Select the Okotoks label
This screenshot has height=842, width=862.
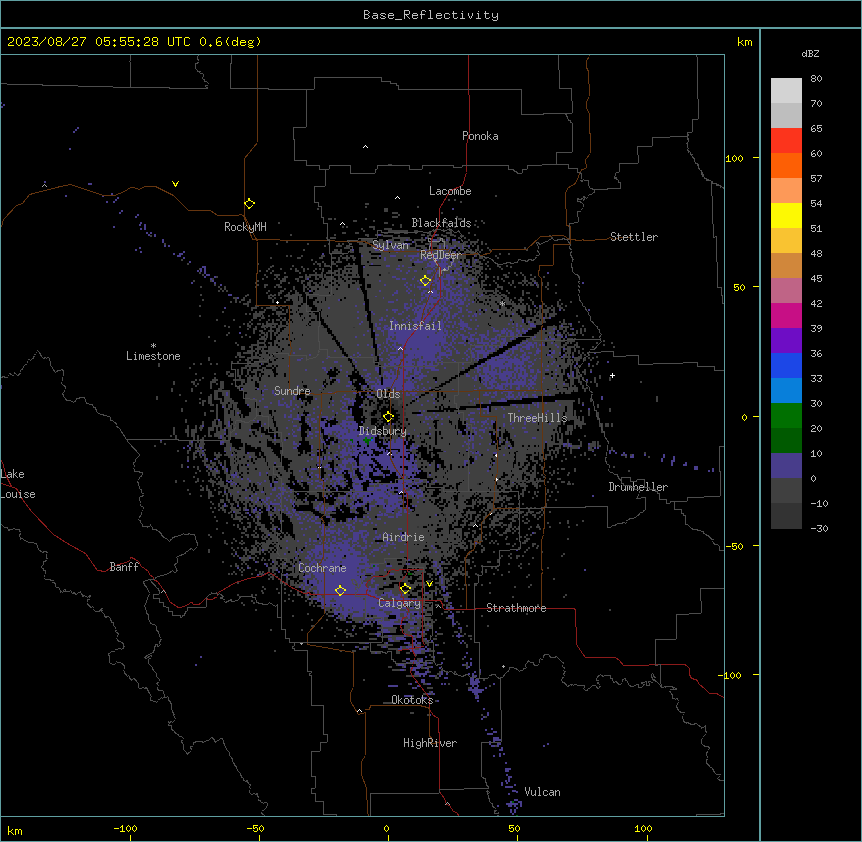pyautogui.click(x=412, y=700)
